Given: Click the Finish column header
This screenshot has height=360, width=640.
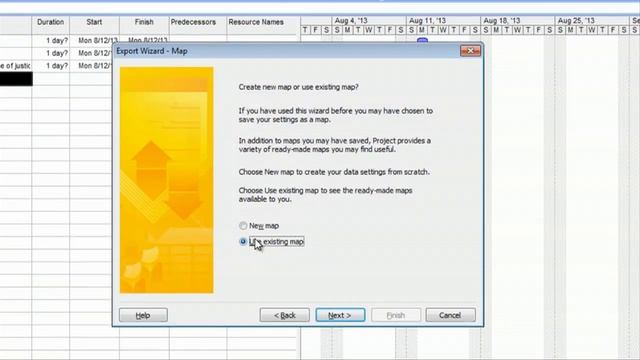Looking at the screenshot, I should pos(144,22).
